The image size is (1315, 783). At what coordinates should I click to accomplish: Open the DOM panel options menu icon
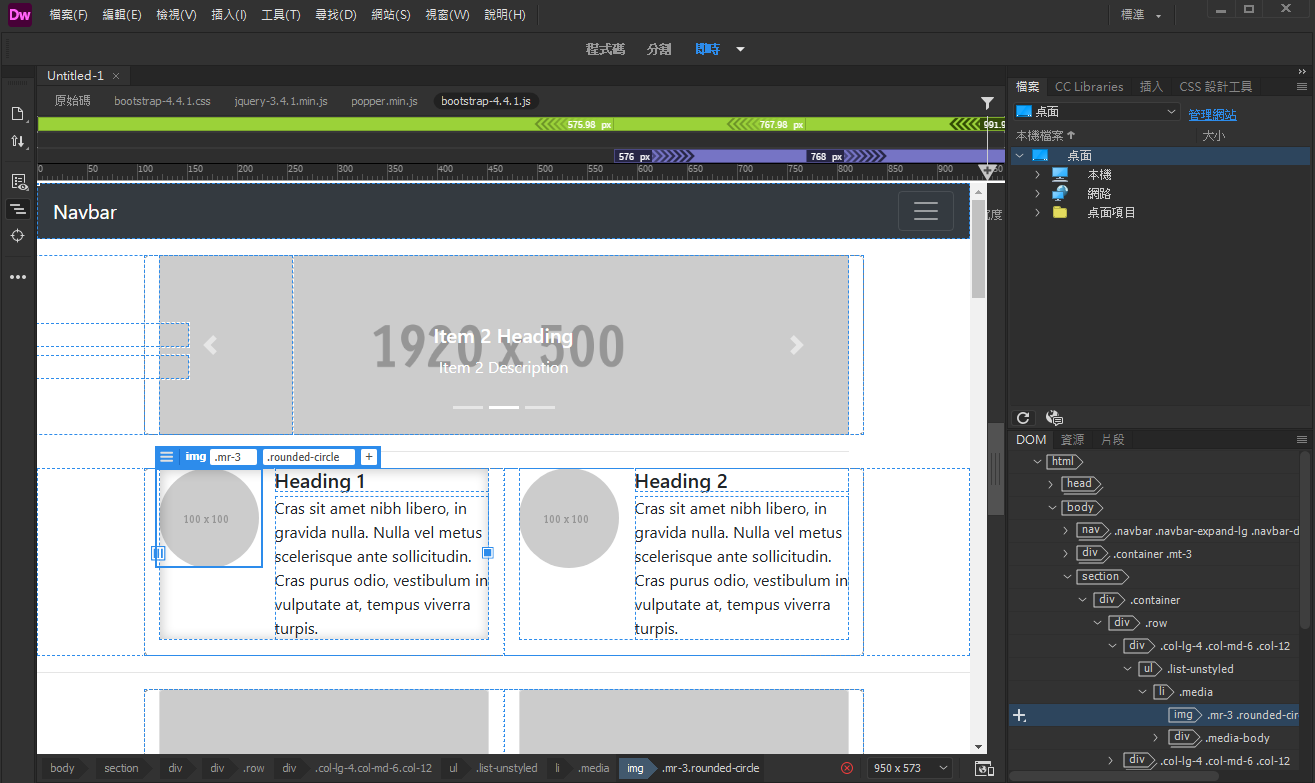[x=1302, y=440]
